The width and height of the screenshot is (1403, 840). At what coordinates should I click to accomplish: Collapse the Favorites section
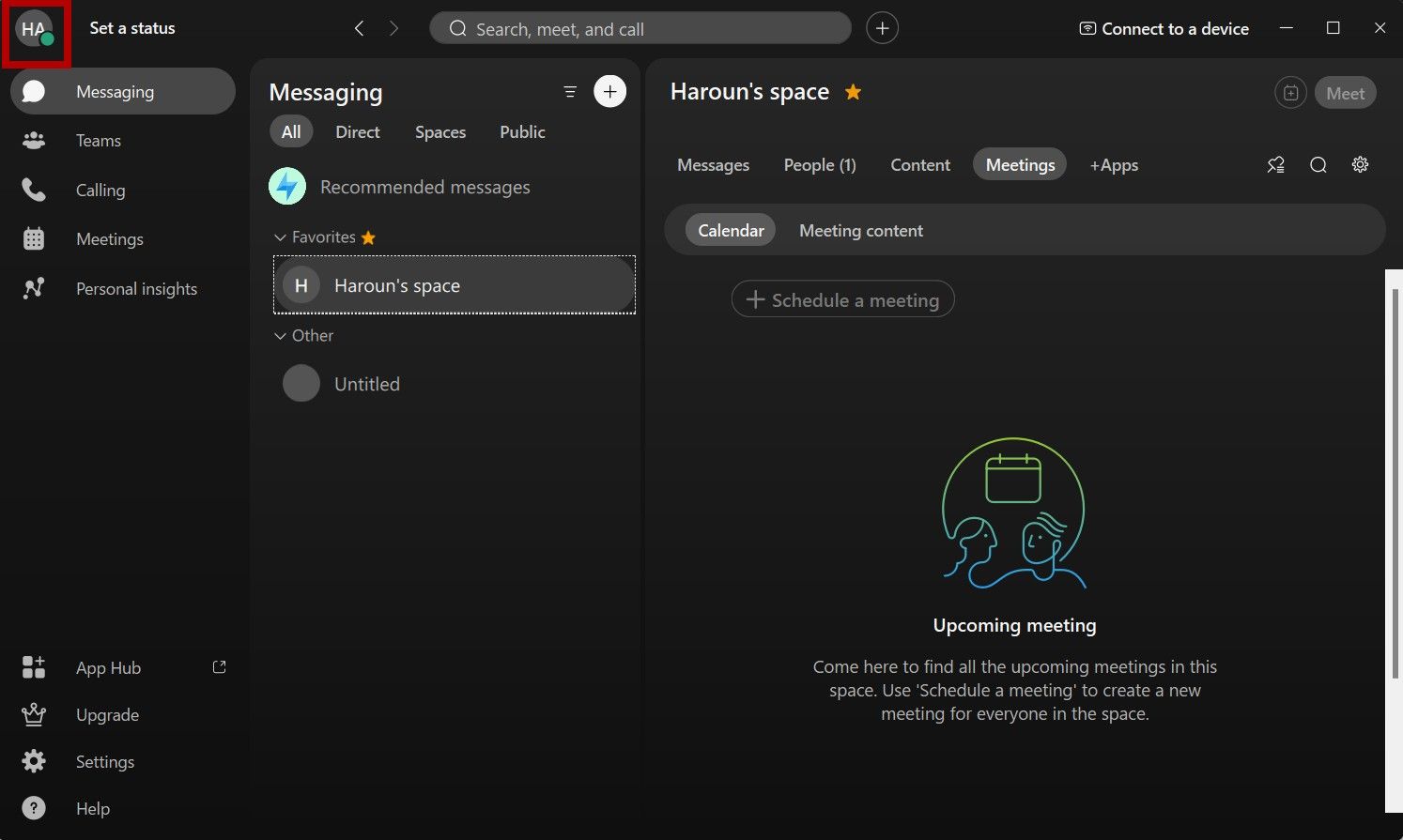280,237
